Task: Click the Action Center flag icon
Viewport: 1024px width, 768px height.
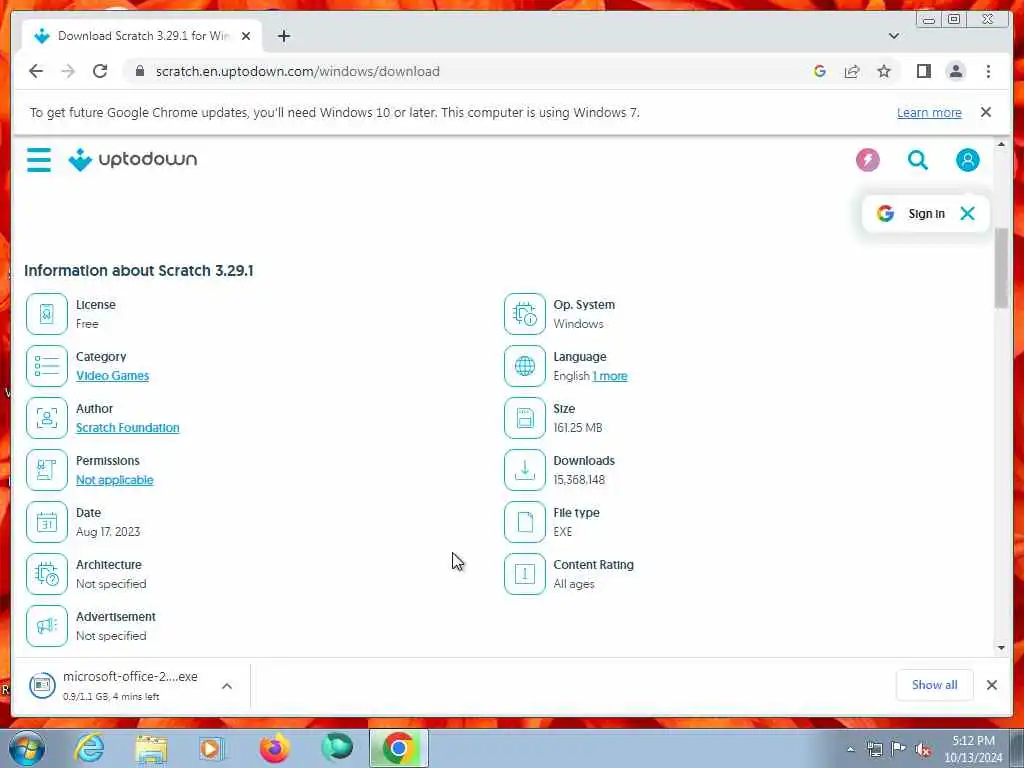Action: (x=899, y=749)
